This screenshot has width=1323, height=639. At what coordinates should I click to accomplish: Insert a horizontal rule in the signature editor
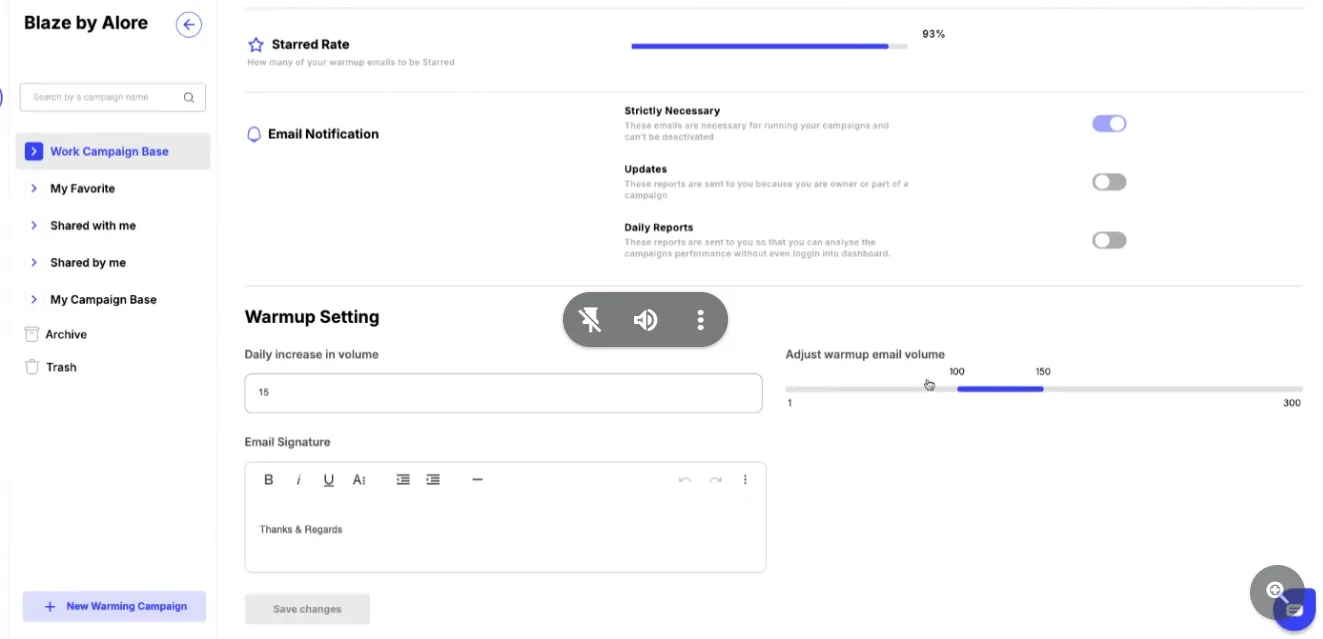pos(477,479)
